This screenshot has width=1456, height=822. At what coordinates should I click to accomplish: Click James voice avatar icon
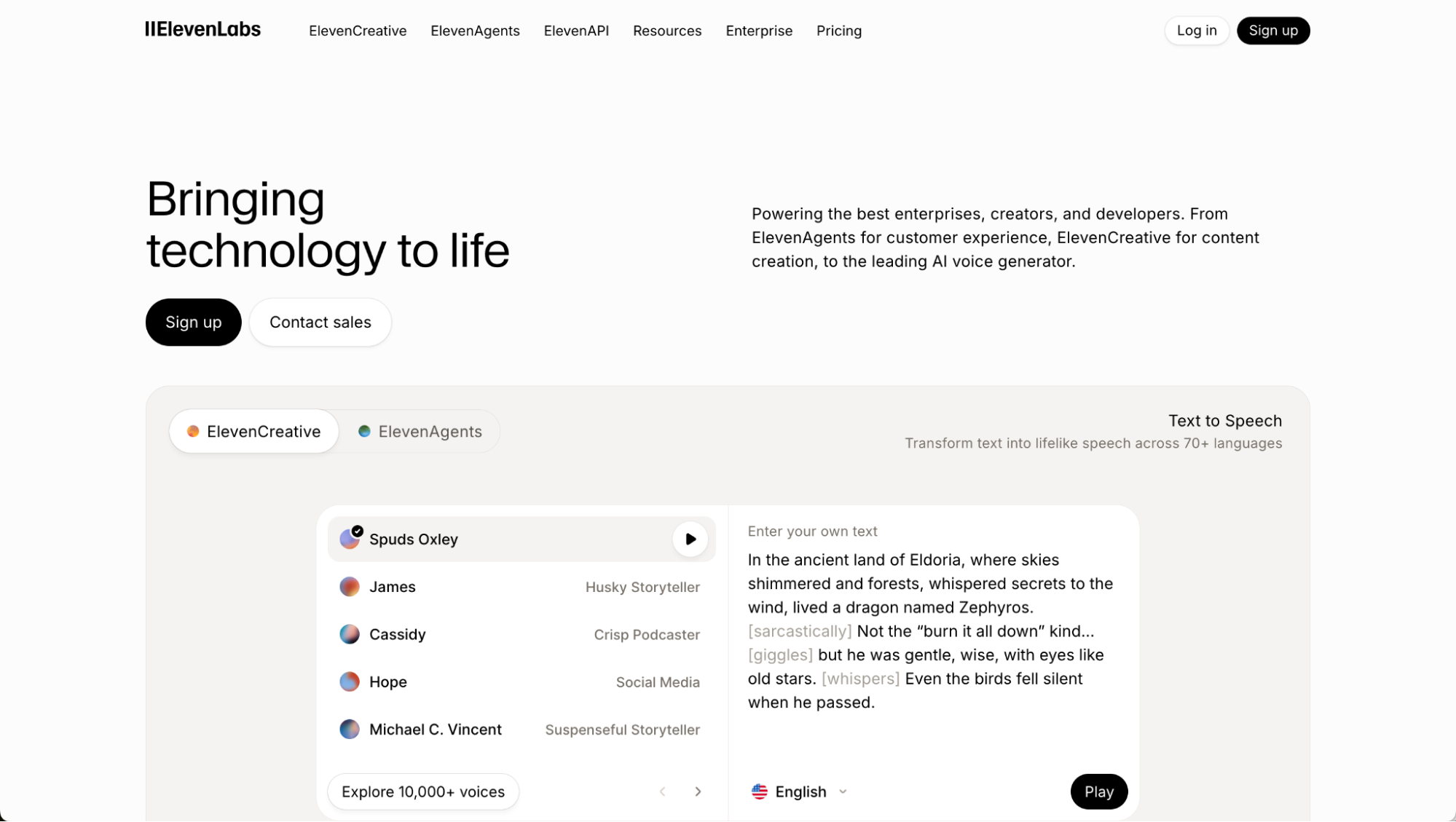point(350,587)
